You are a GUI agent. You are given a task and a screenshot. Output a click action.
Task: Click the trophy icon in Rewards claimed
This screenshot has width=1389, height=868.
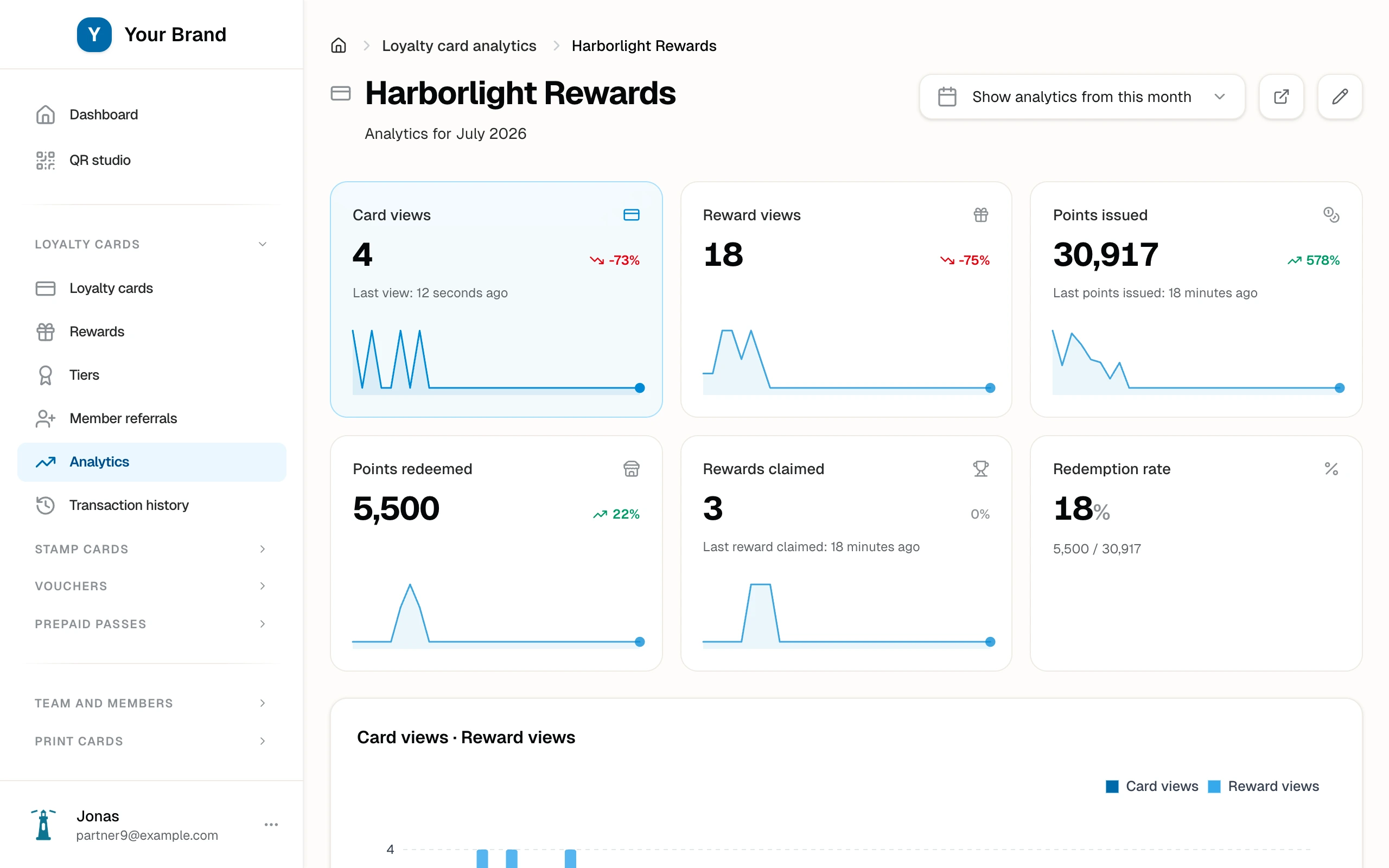tap(981, 468)
